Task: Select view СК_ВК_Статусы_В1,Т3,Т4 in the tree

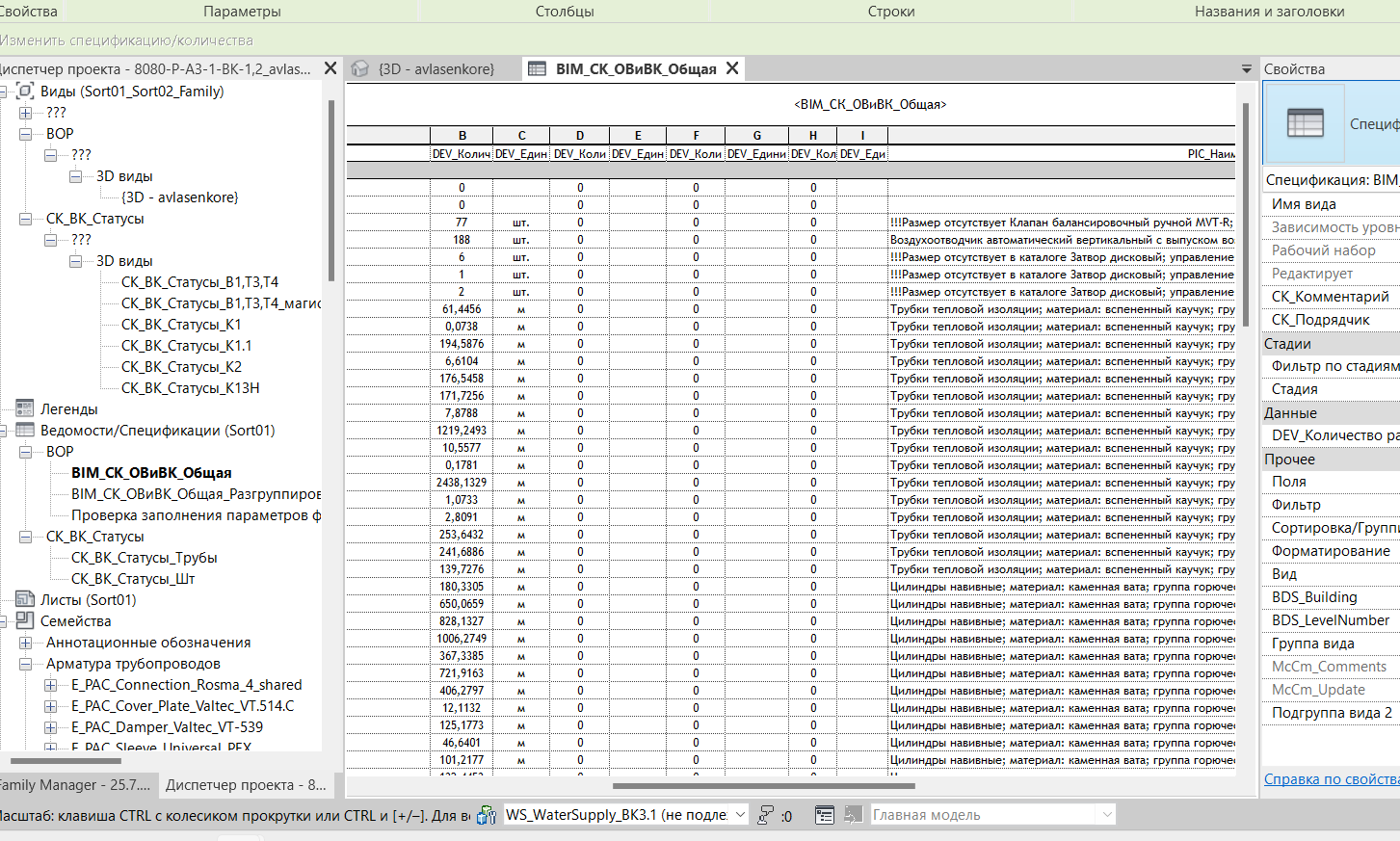Action: (199, 282)
